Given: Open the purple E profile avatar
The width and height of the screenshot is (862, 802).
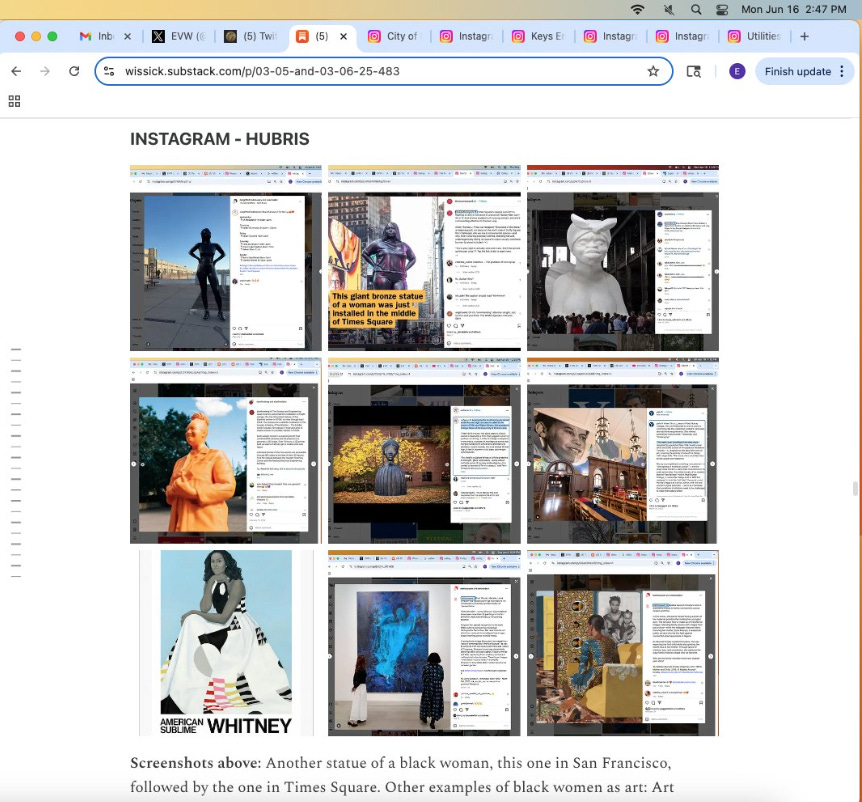Looking at the screenshot, I should click(x=737, y=71).
